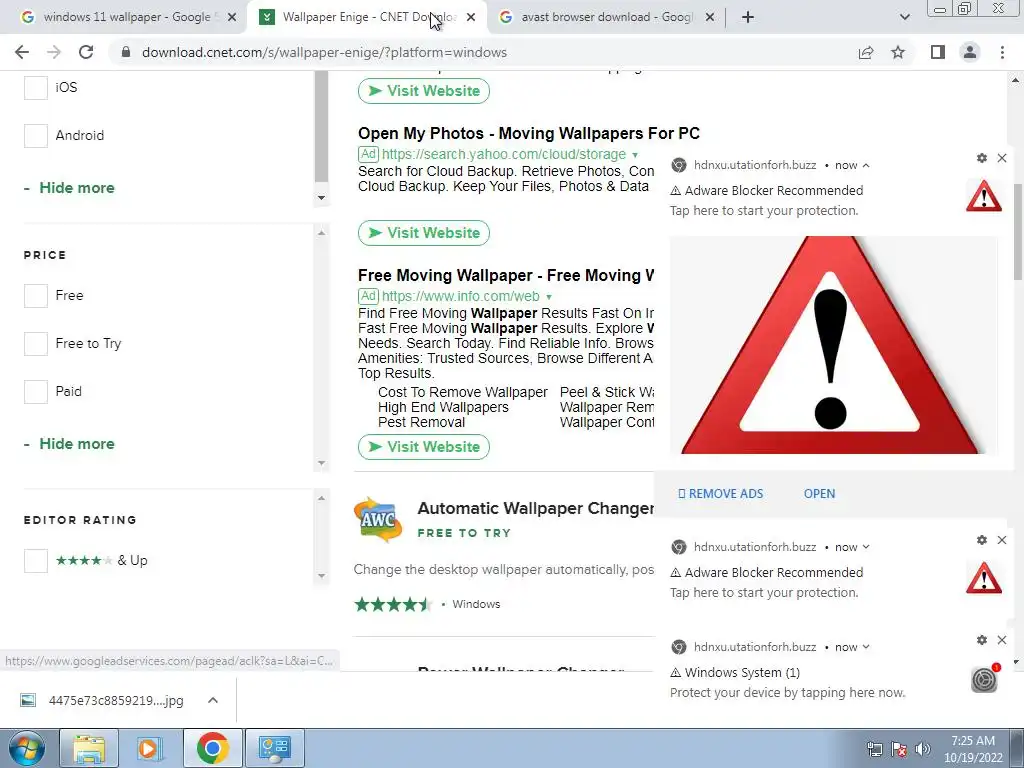The width and height of the screenshot is (1024, 768).
Task: Click the Chrome taskbar icon
Action: click(212, 748)
